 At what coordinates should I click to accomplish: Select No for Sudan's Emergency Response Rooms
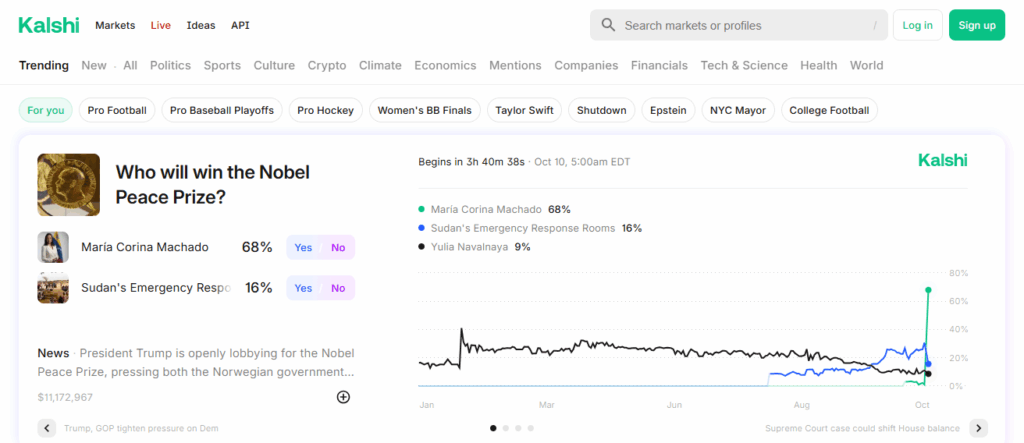(x=338, y=288)
